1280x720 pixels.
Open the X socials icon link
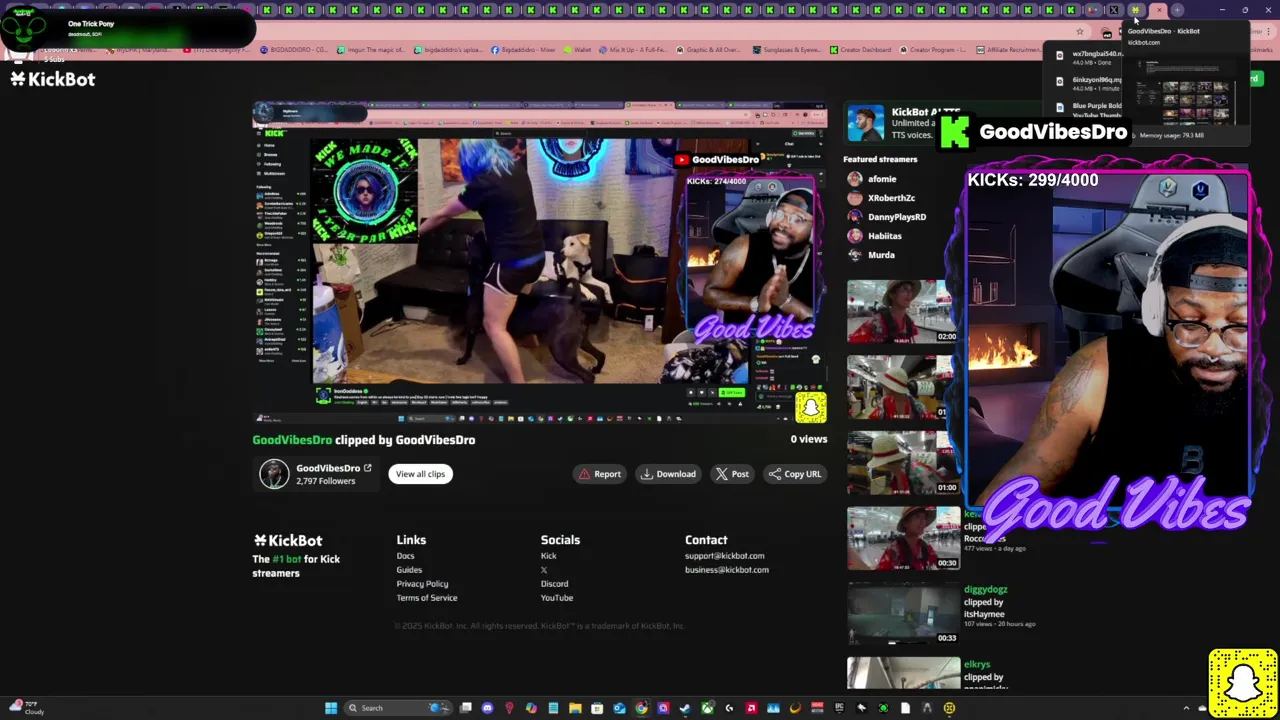point(544,570)
